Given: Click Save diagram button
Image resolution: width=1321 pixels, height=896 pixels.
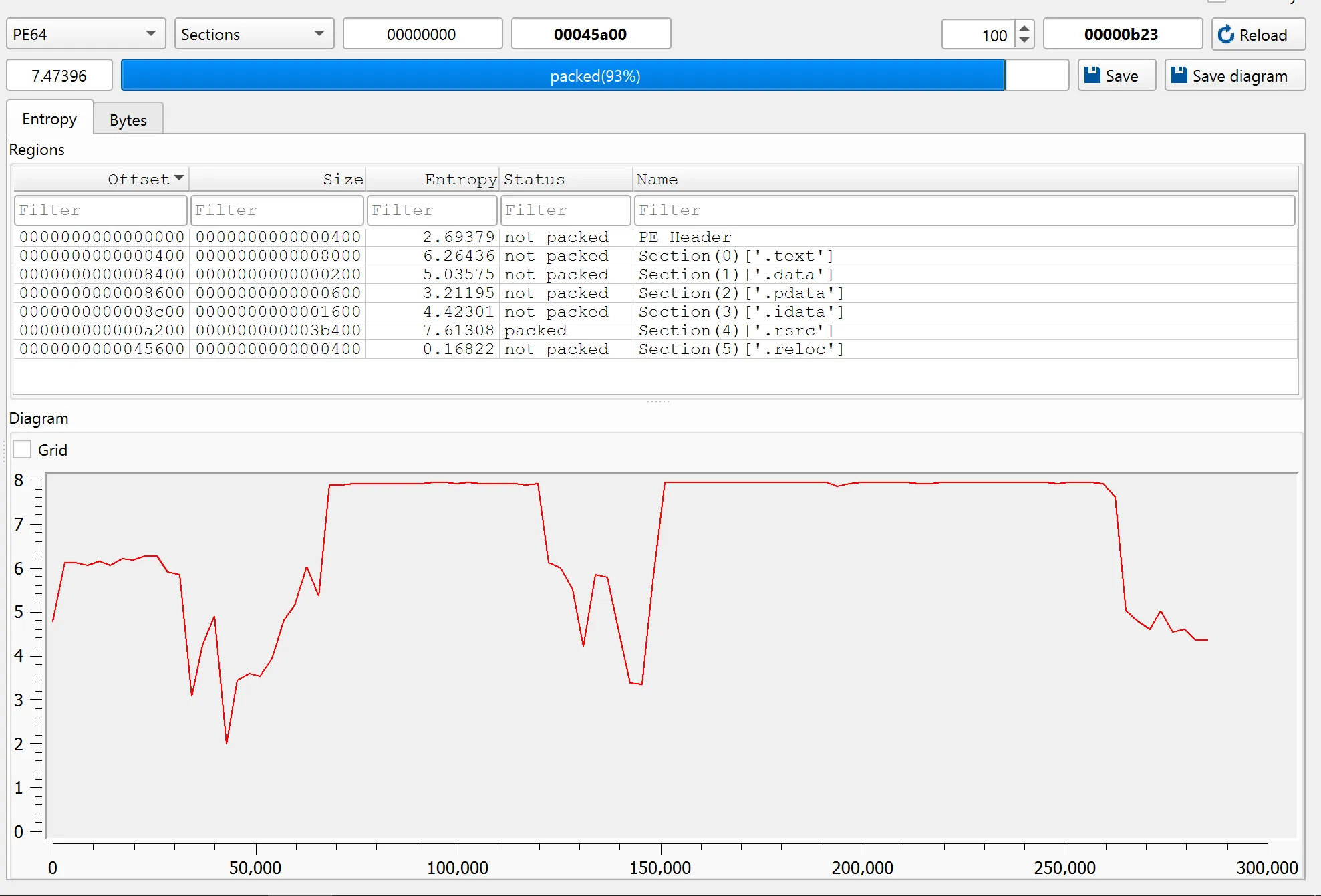Looking at the screenshot, I should pos(1234,76).
